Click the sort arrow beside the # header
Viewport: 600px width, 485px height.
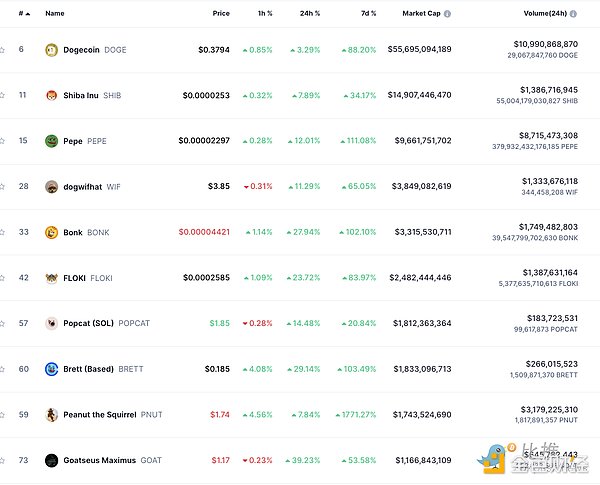(28, 14)
